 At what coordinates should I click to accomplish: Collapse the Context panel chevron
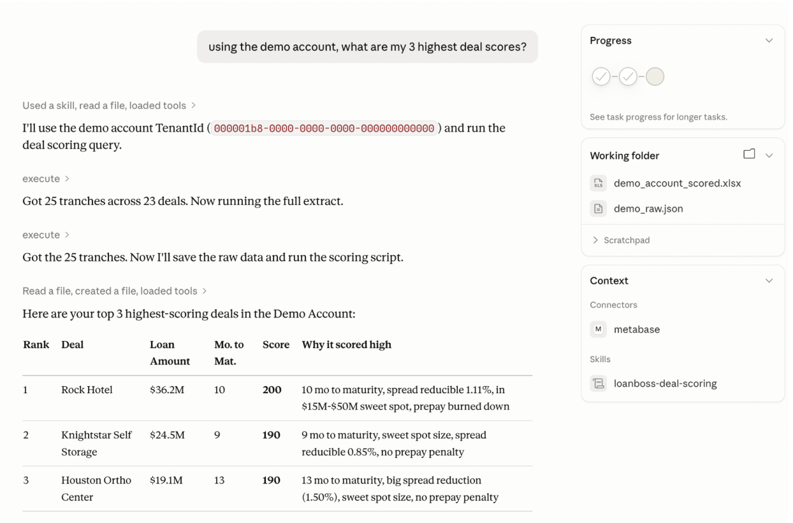(x=769, y=281)
